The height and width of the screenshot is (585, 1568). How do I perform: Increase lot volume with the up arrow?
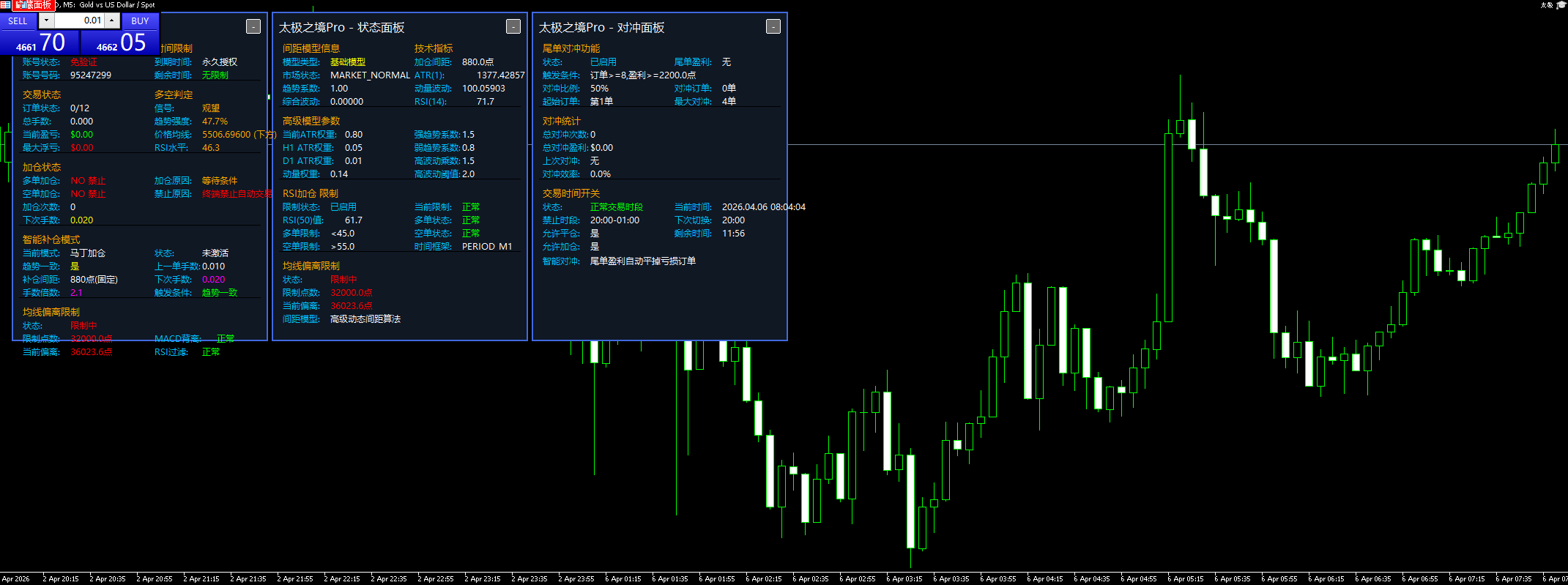pos(111,21)
